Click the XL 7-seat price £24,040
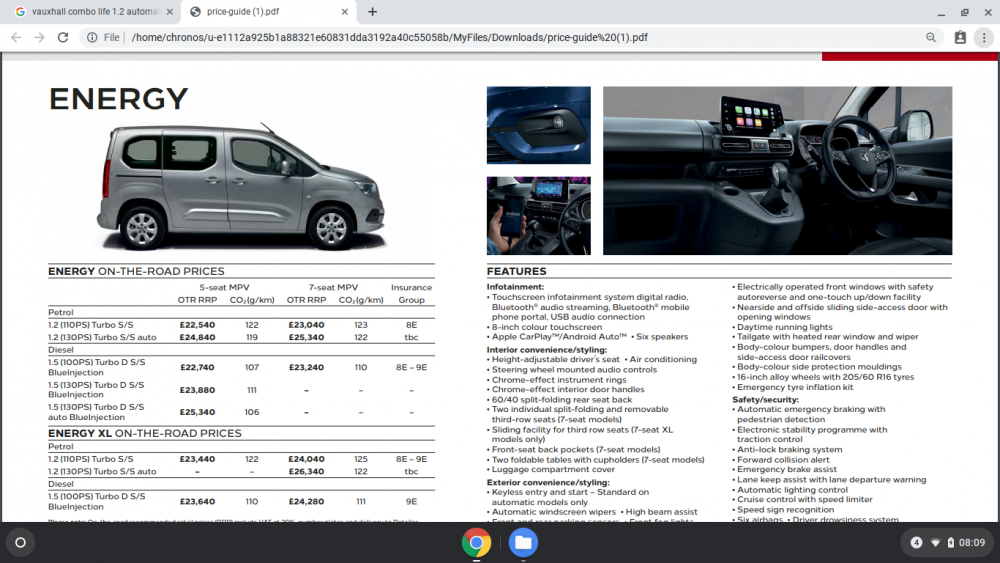Viewport: 1000px width, 563px height. tap(306, 459)
